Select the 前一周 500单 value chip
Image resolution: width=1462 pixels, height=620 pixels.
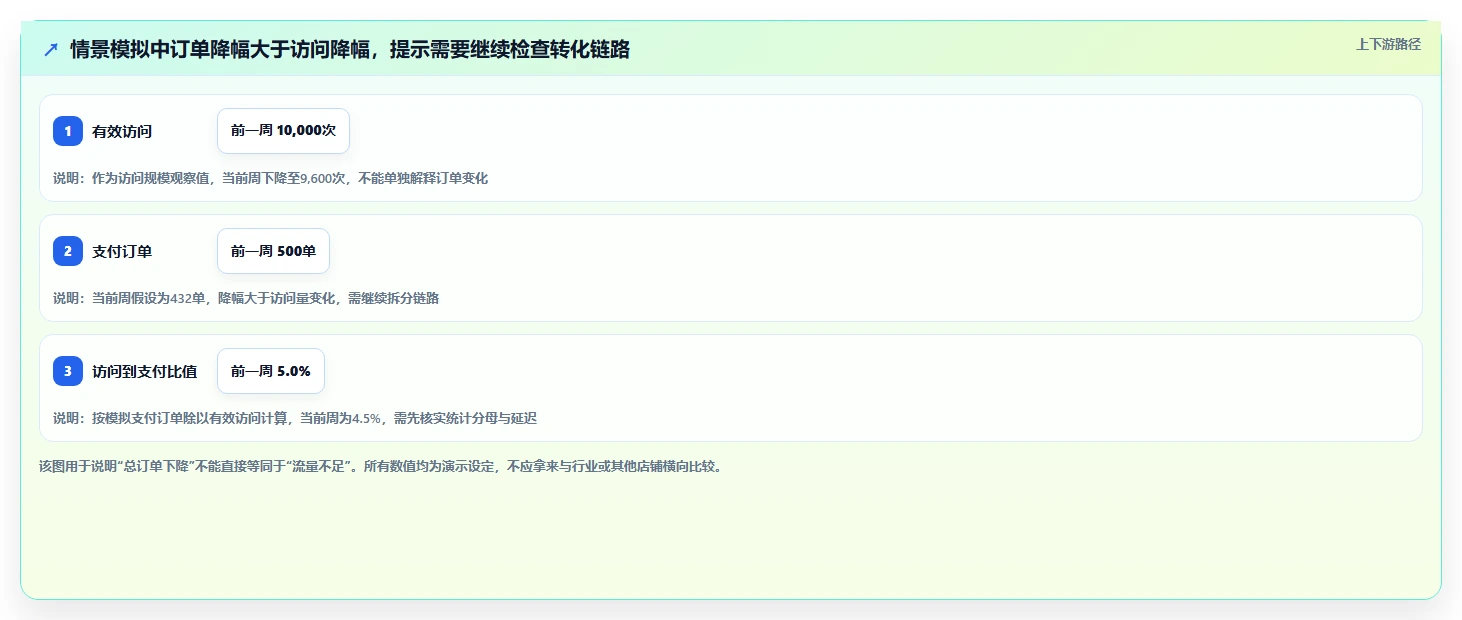tap(273, 251)
